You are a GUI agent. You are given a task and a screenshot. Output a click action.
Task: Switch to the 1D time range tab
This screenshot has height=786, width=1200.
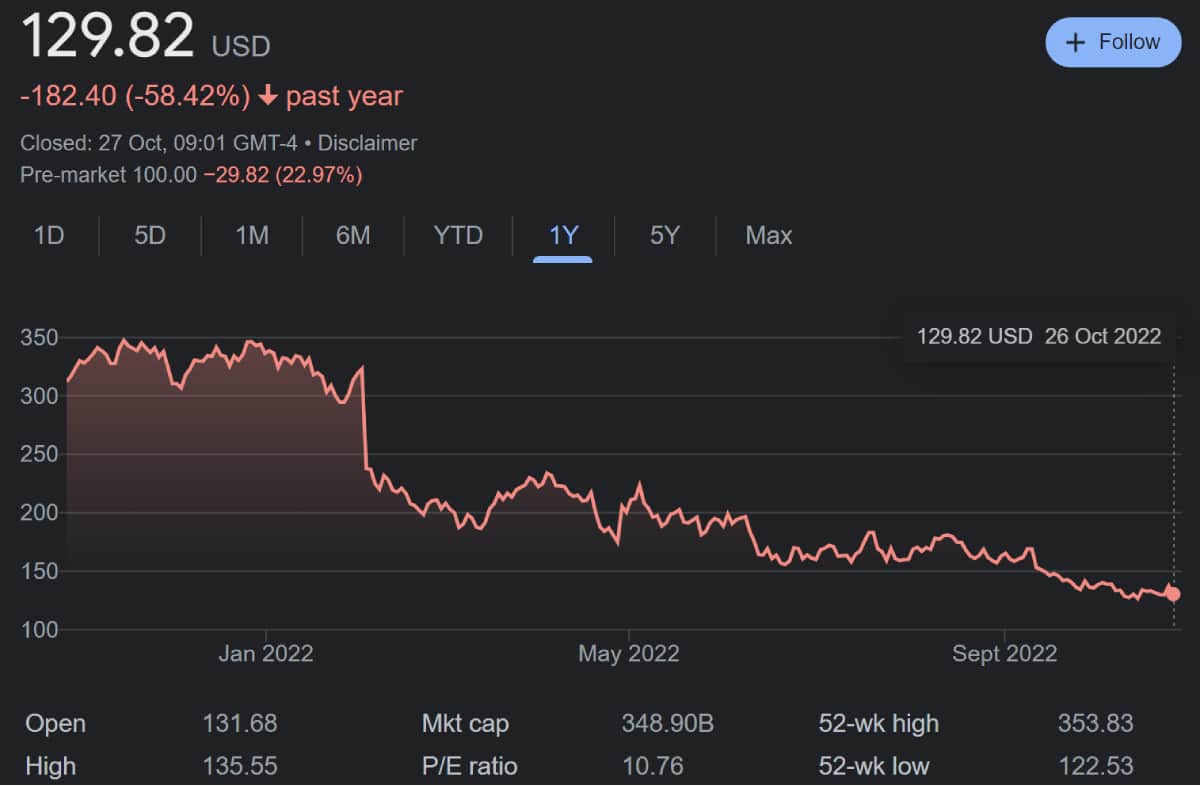[x=48, y=236]
